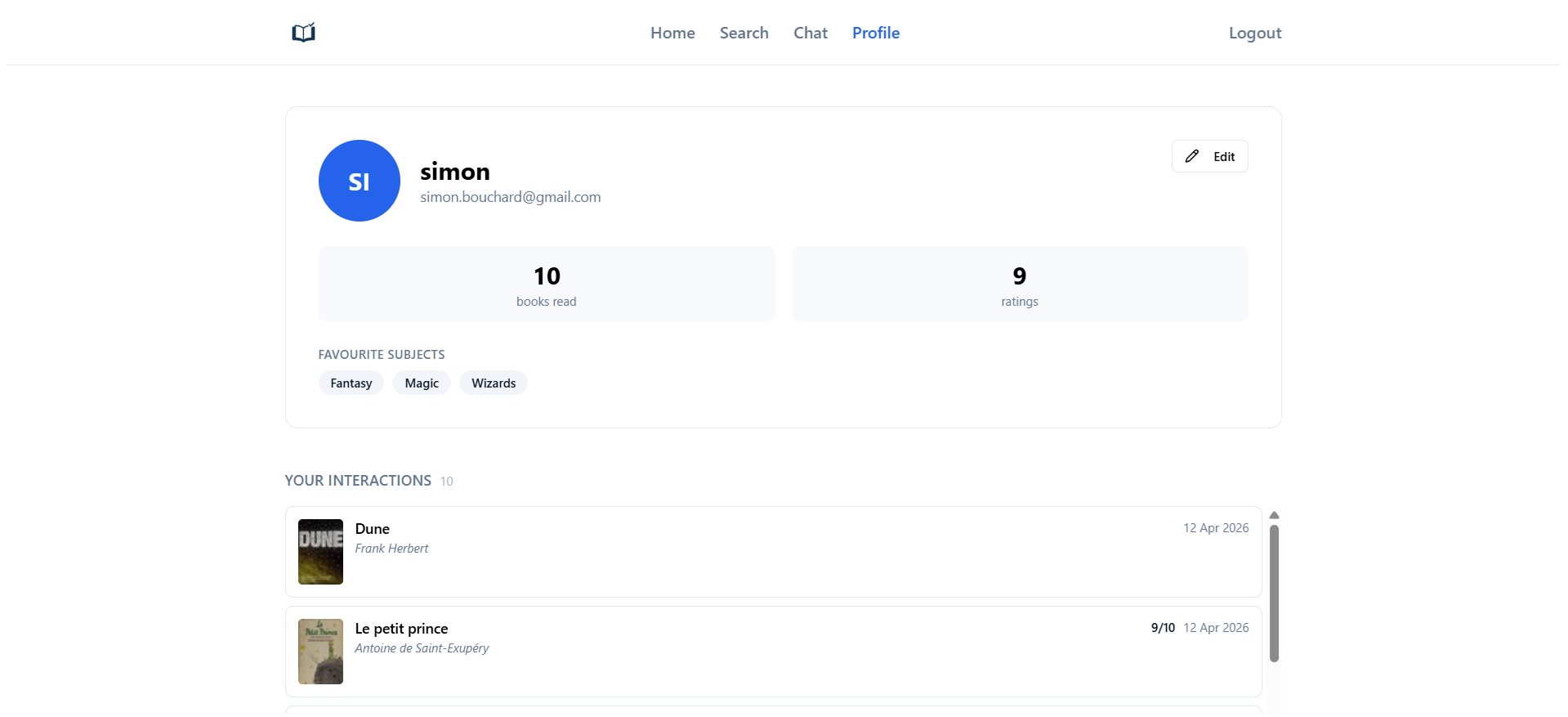Click the 9 ratings stat card

(x=1020, y=284)
